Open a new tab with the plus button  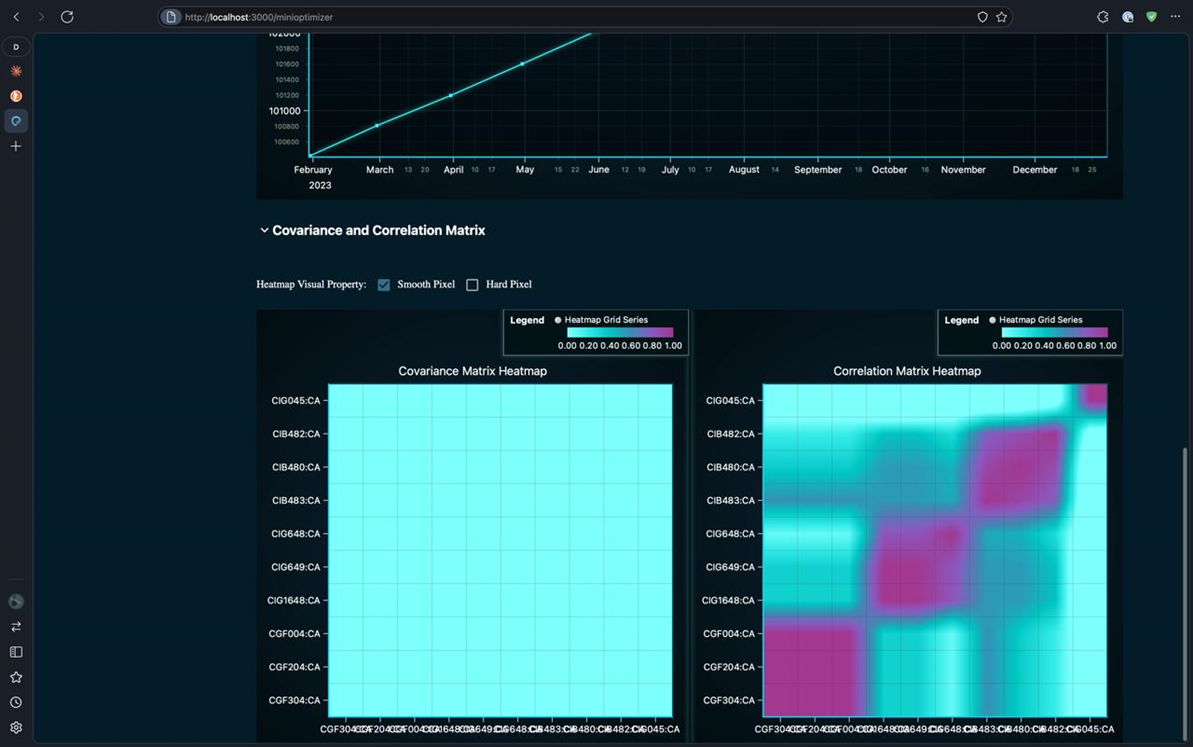[x=16, y=146]
